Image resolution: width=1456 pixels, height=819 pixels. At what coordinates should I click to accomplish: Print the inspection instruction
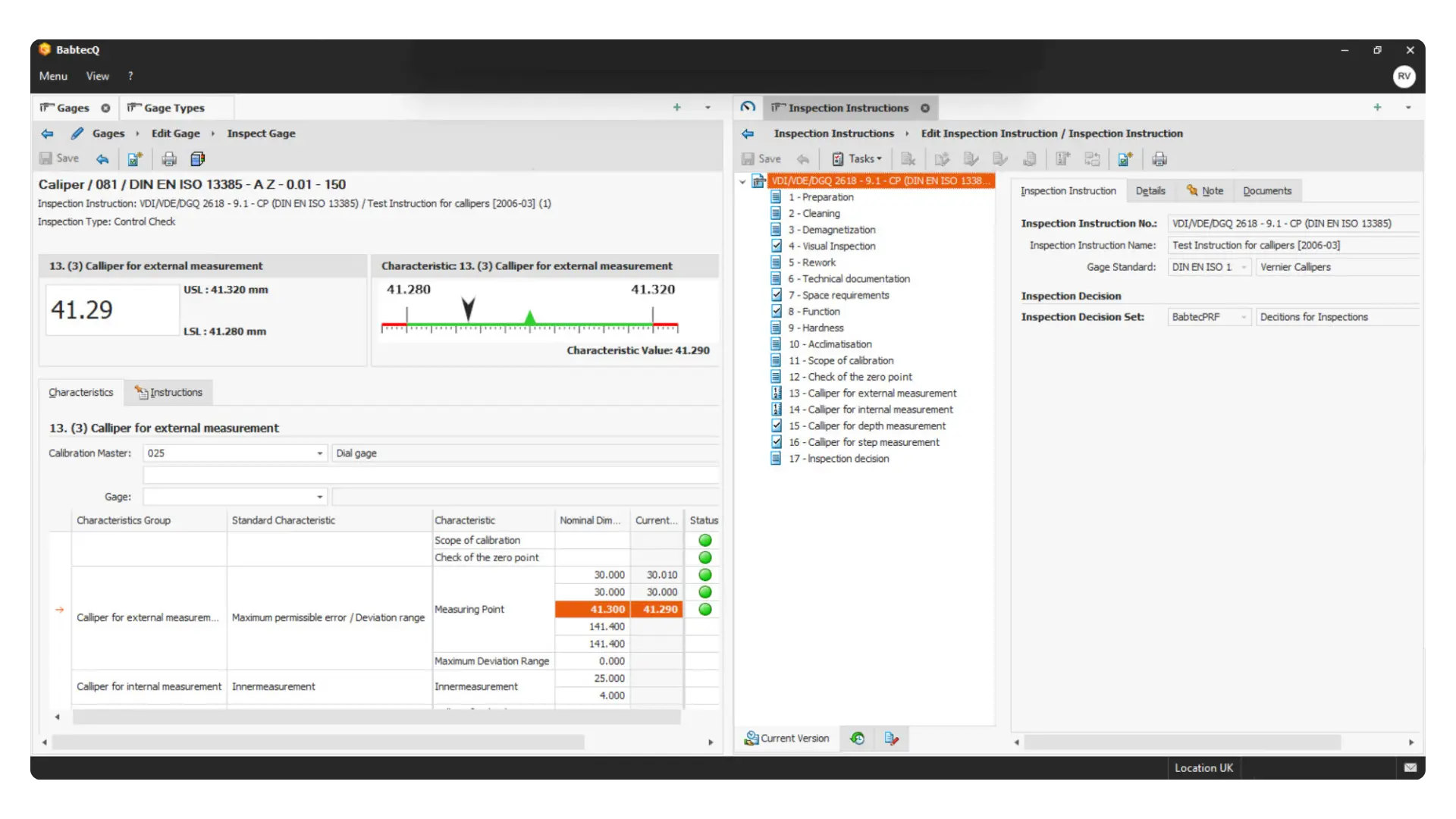point(1159,158)
